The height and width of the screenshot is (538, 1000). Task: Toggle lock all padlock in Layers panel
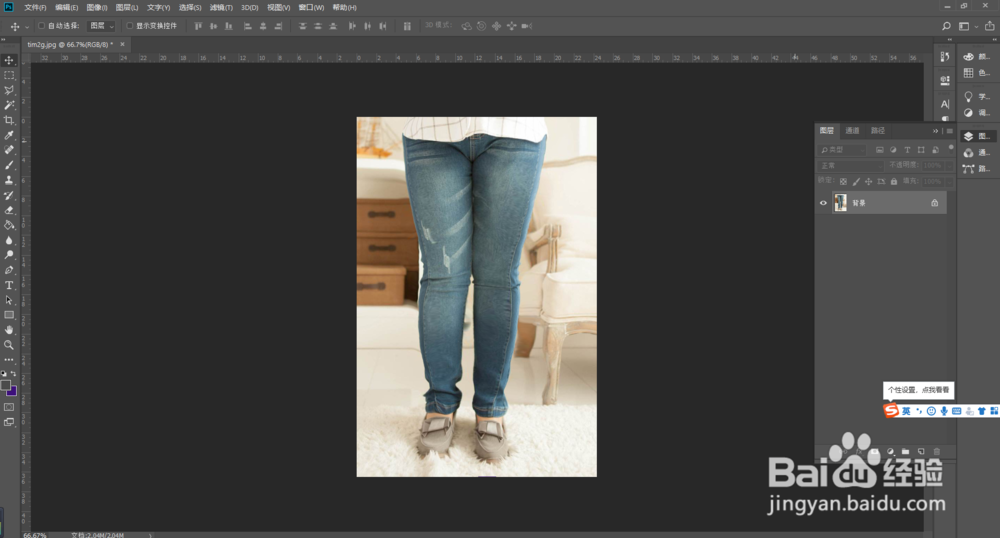point(893,182)
